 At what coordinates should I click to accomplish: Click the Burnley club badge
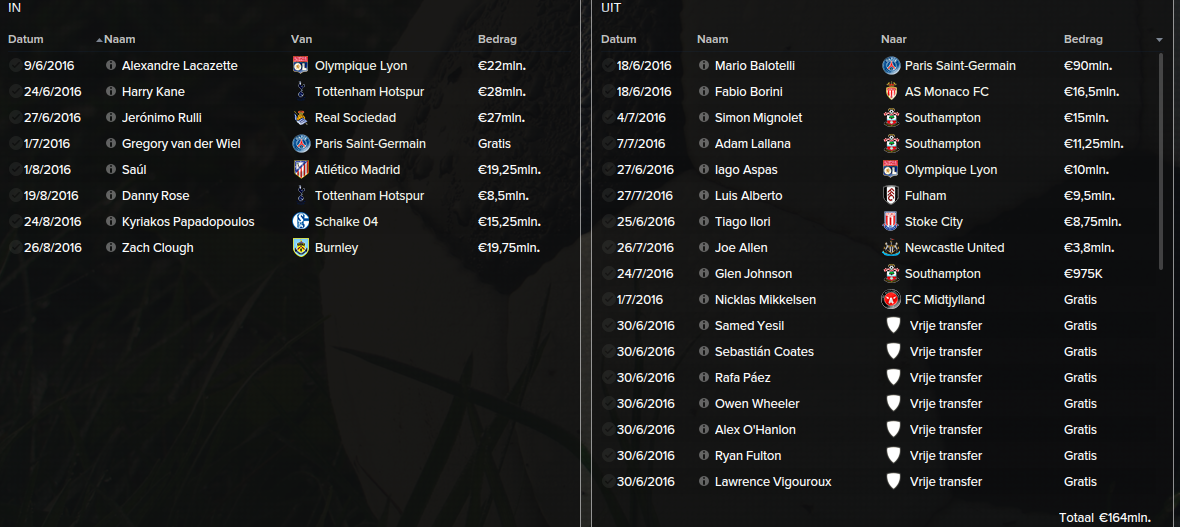click(x=301, y=248)
